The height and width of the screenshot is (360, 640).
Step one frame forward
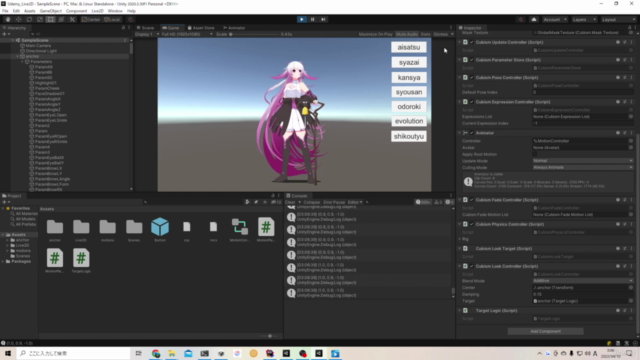pos(323,19)
